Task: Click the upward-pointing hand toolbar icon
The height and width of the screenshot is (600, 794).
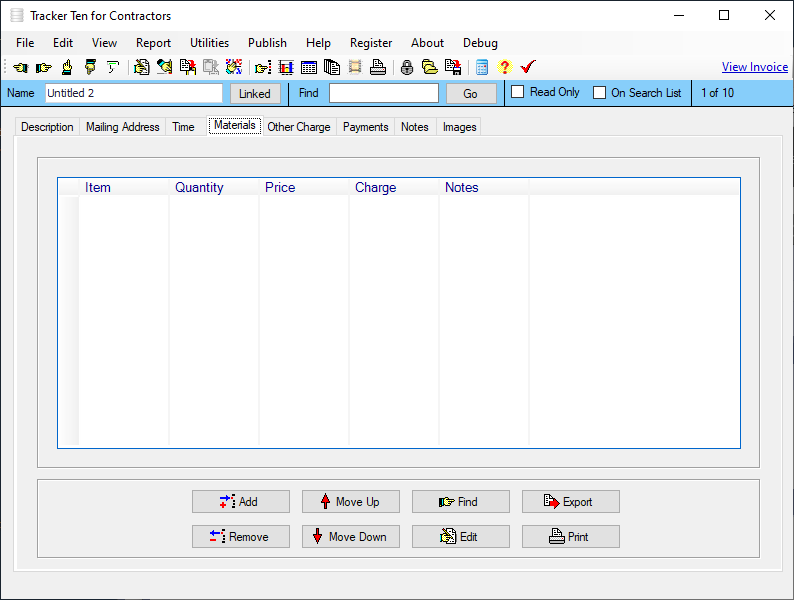Action: click(67, 67)
